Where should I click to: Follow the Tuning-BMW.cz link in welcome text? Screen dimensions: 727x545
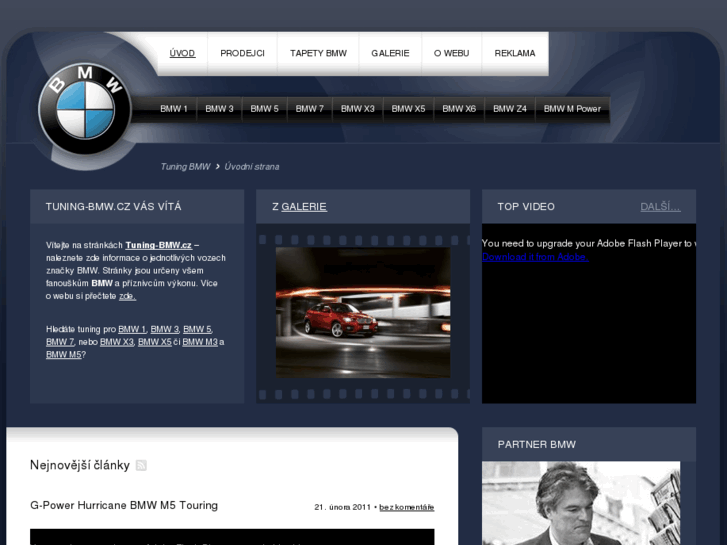(x=159, y=245)
